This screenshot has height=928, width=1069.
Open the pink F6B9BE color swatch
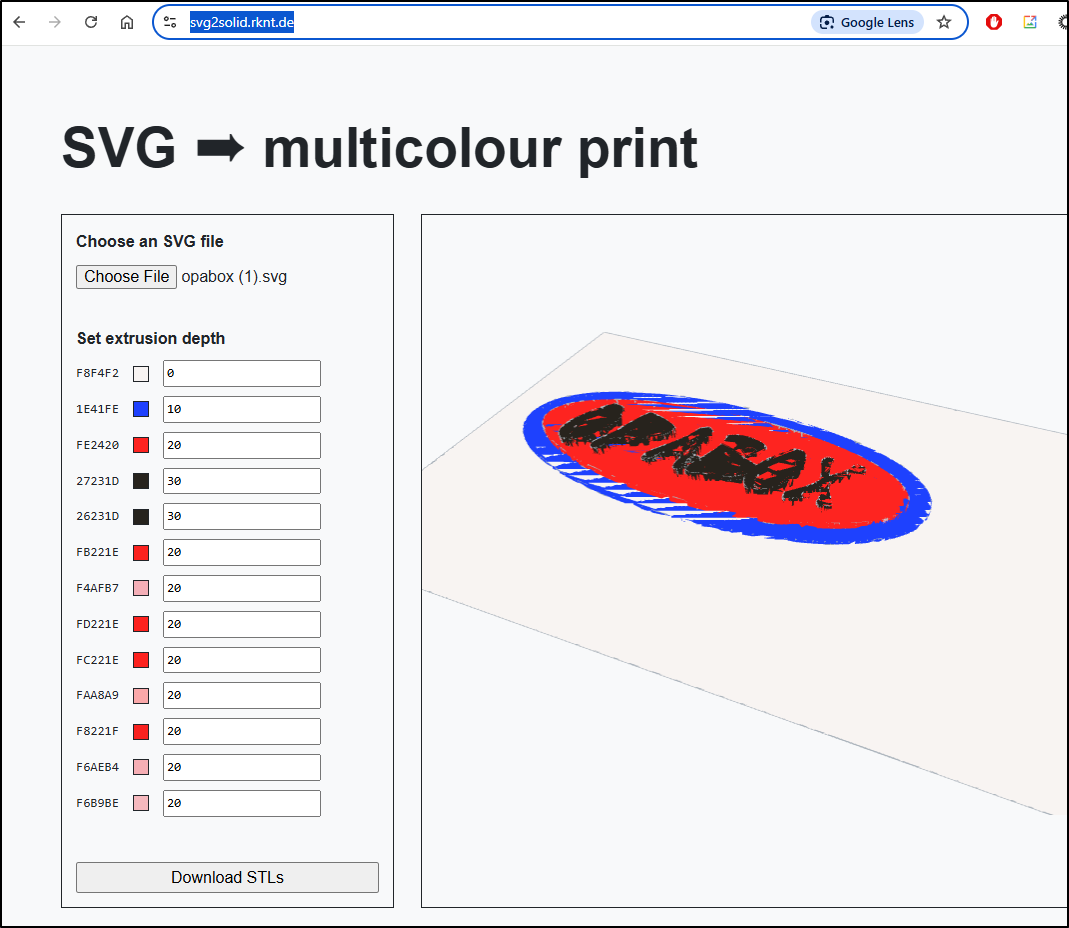[x=141, y=803]
